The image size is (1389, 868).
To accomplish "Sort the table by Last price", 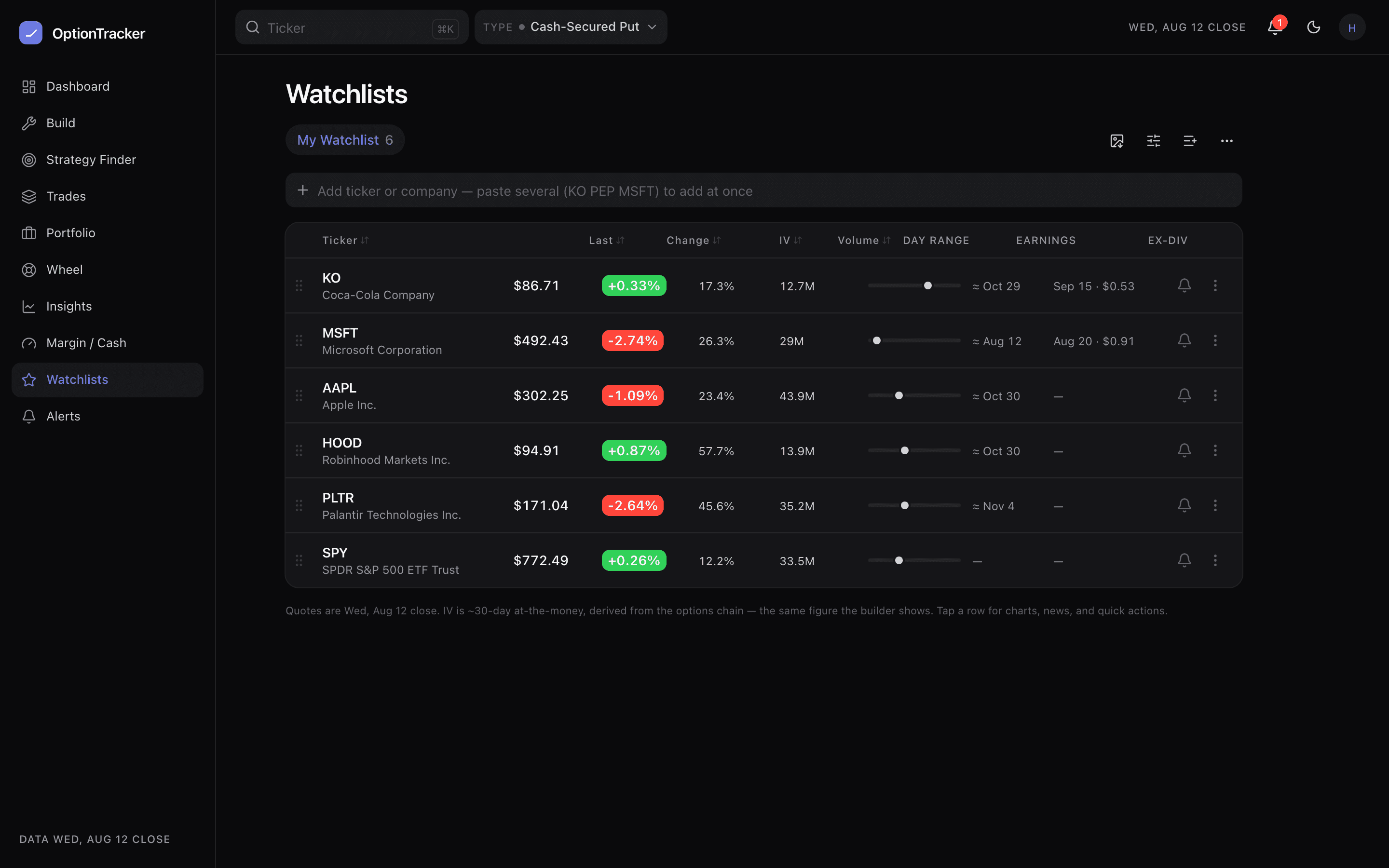I will [607, 241].
